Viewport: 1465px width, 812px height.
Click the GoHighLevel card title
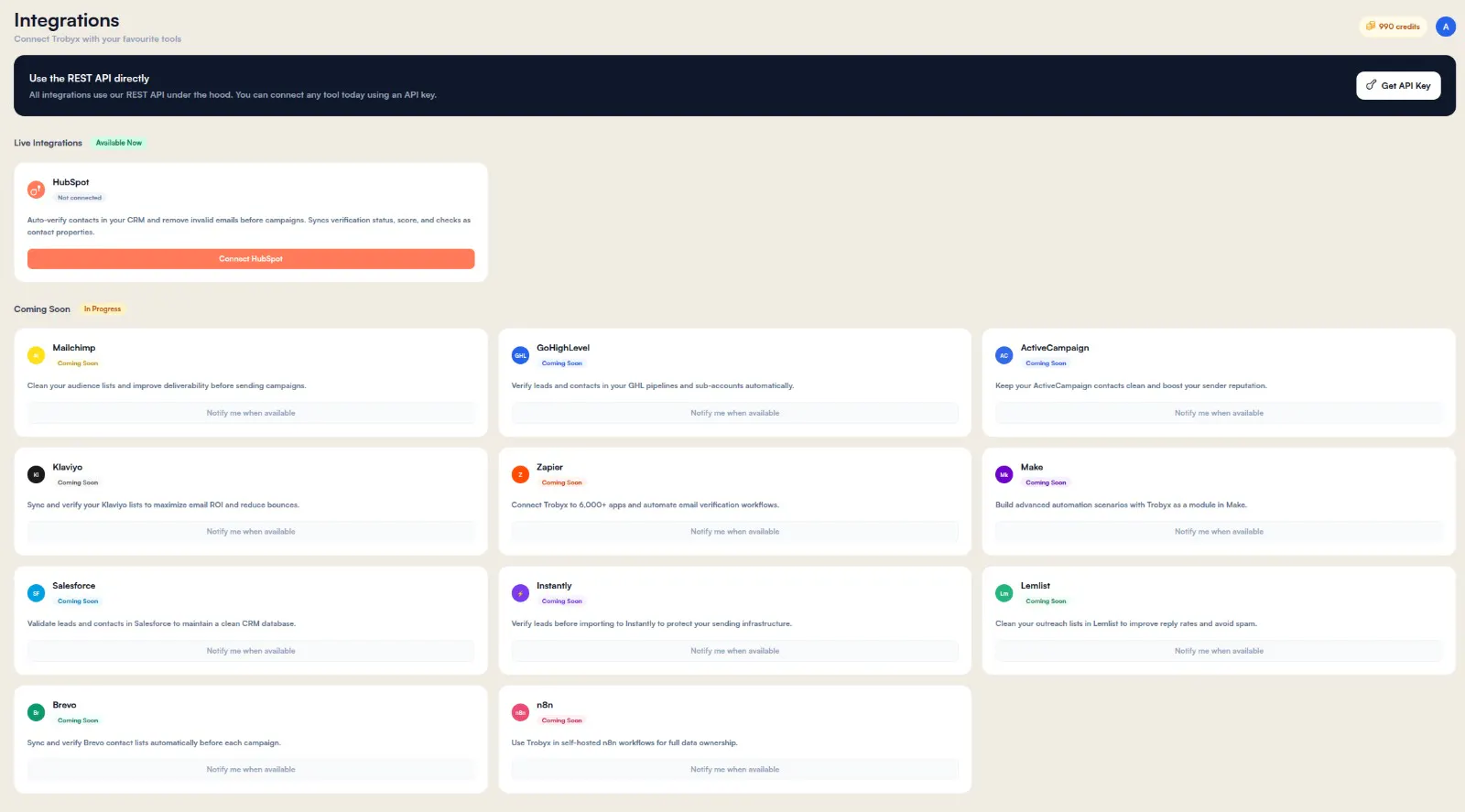(563, 348)
